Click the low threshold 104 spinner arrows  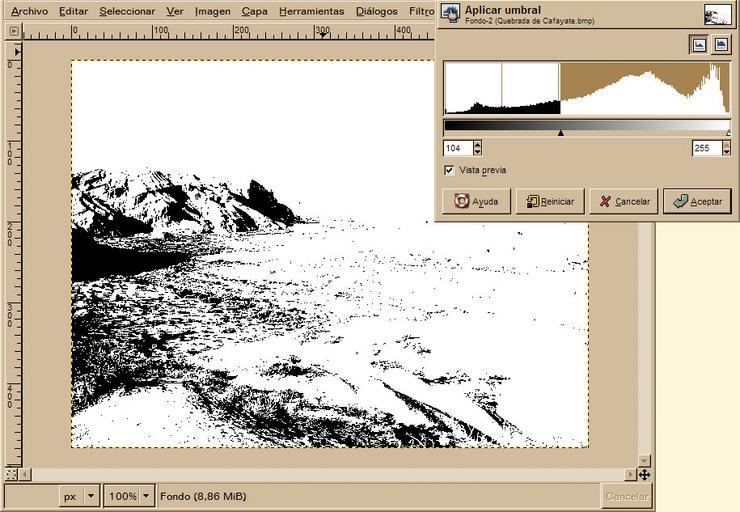click(x=477, y=148)
